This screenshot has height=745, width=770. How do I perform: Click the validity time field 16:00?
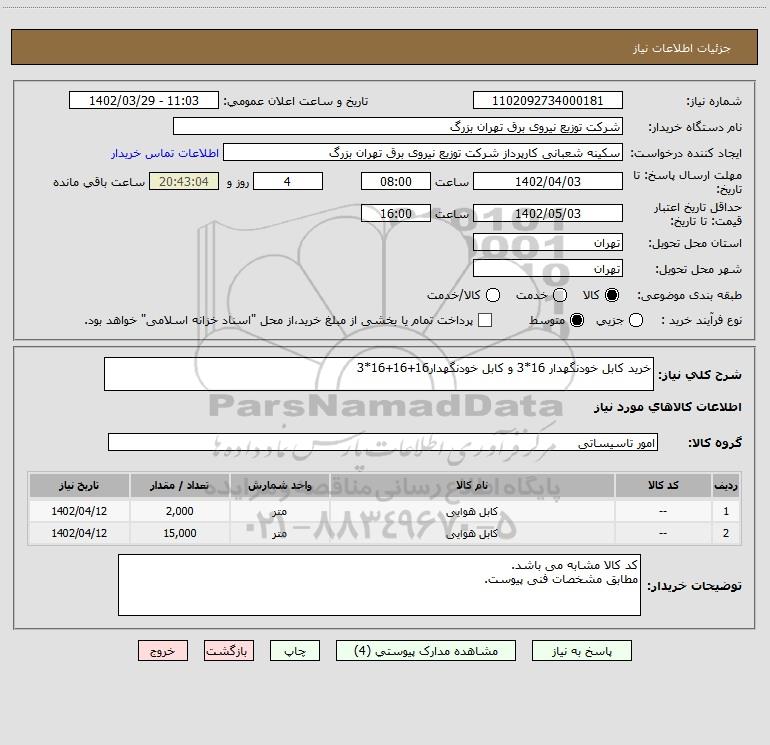click(396, 213)
